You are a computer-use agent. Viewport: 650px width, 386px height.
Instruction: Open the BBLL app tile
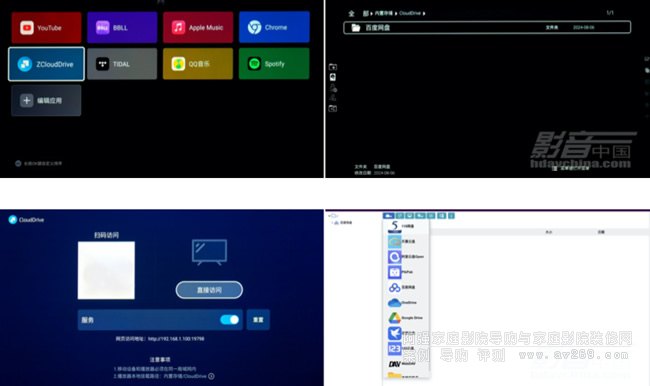[122, 27]
